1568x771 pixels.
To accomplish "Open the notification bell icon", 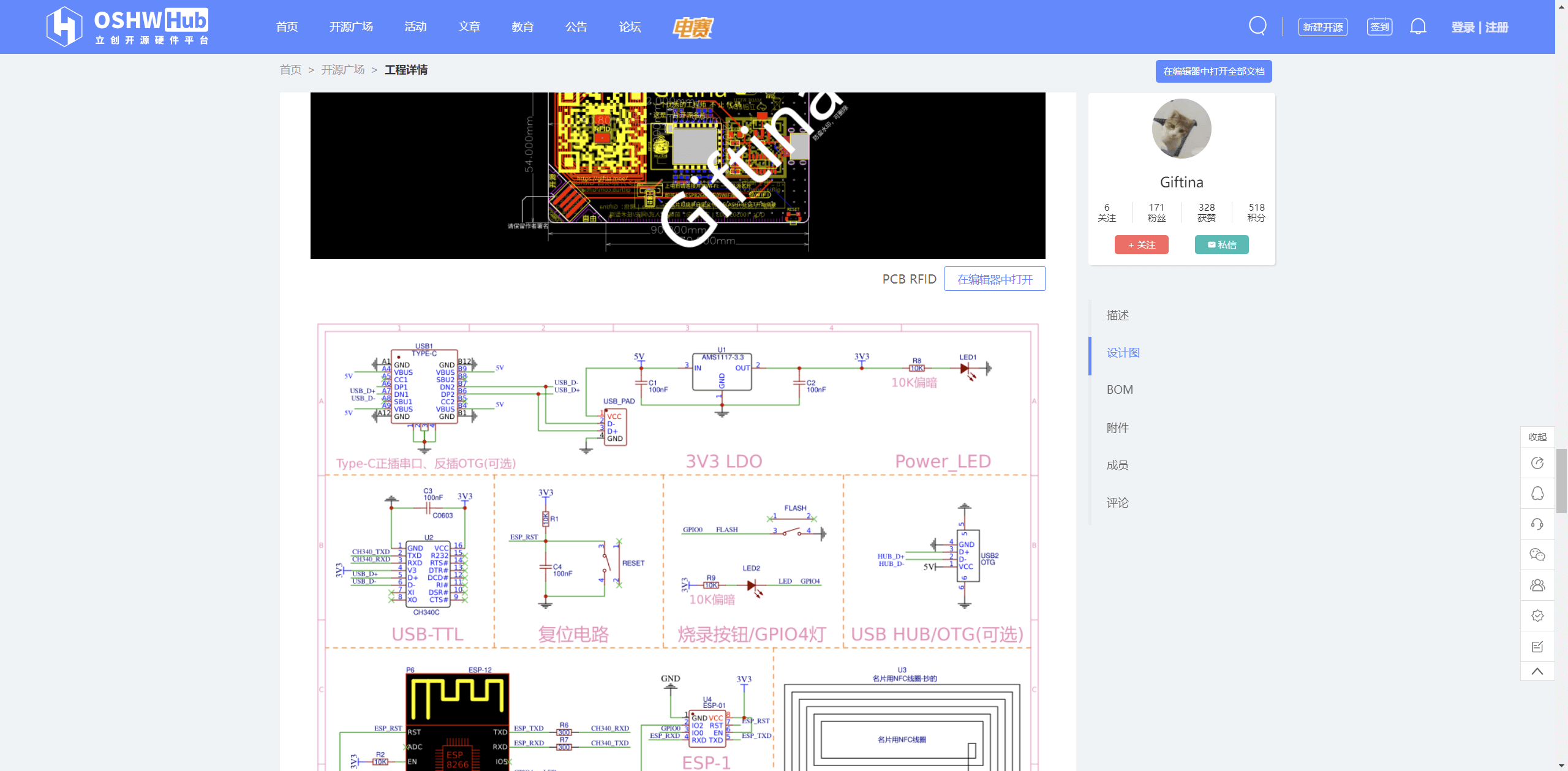I will (x=1418, y=26).
